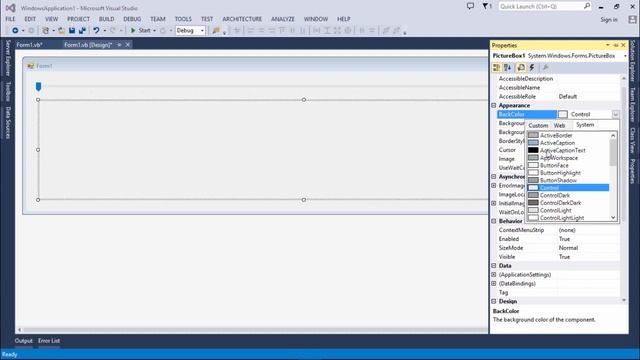Click the Properties panel auto-hide pin
The image size is (640, 360).
pyautogui.click(x=616, y=45)
